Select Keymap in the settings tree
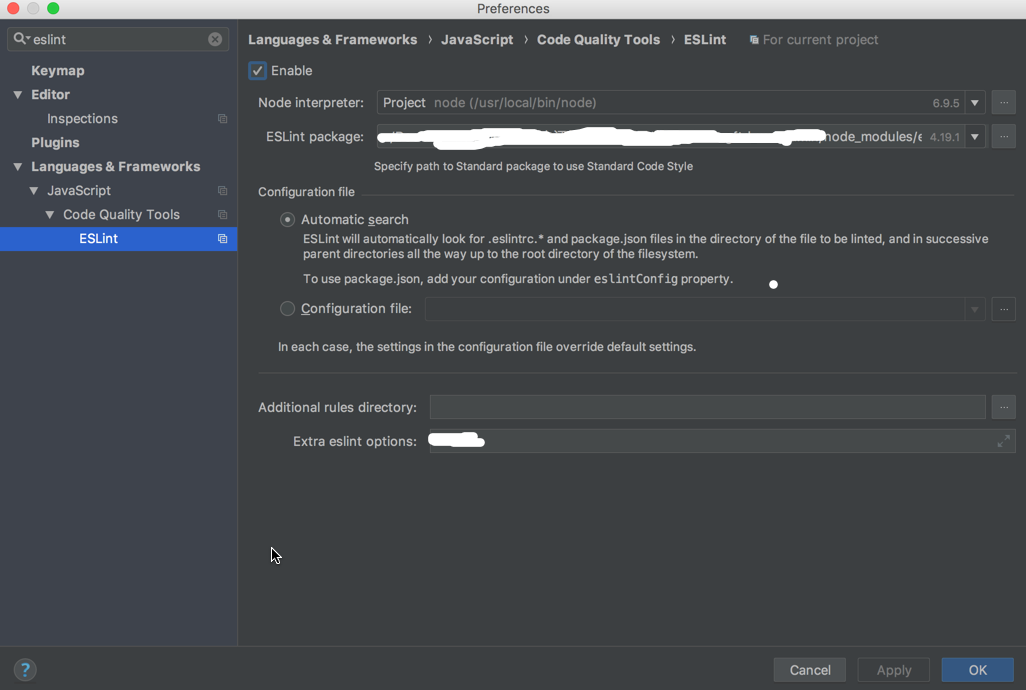The width and height of the screenshot is (1026, 690). click(58, 71)
